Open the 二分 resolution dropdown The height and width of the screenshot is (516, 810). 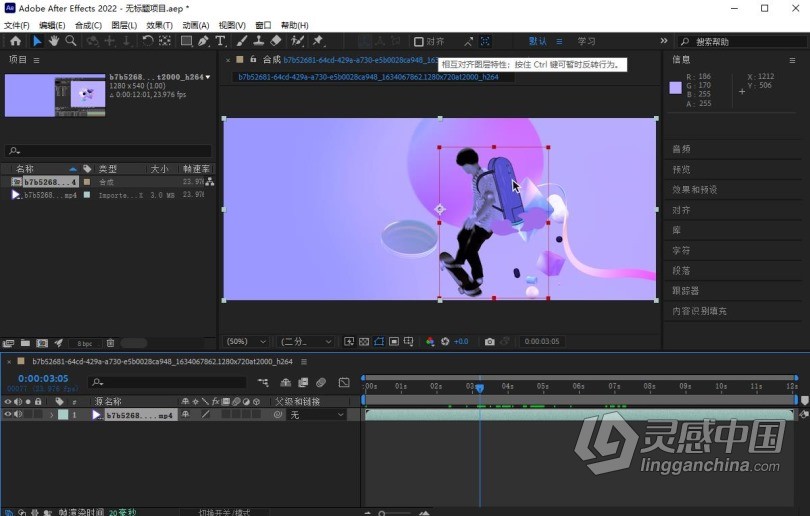point(305,341)
